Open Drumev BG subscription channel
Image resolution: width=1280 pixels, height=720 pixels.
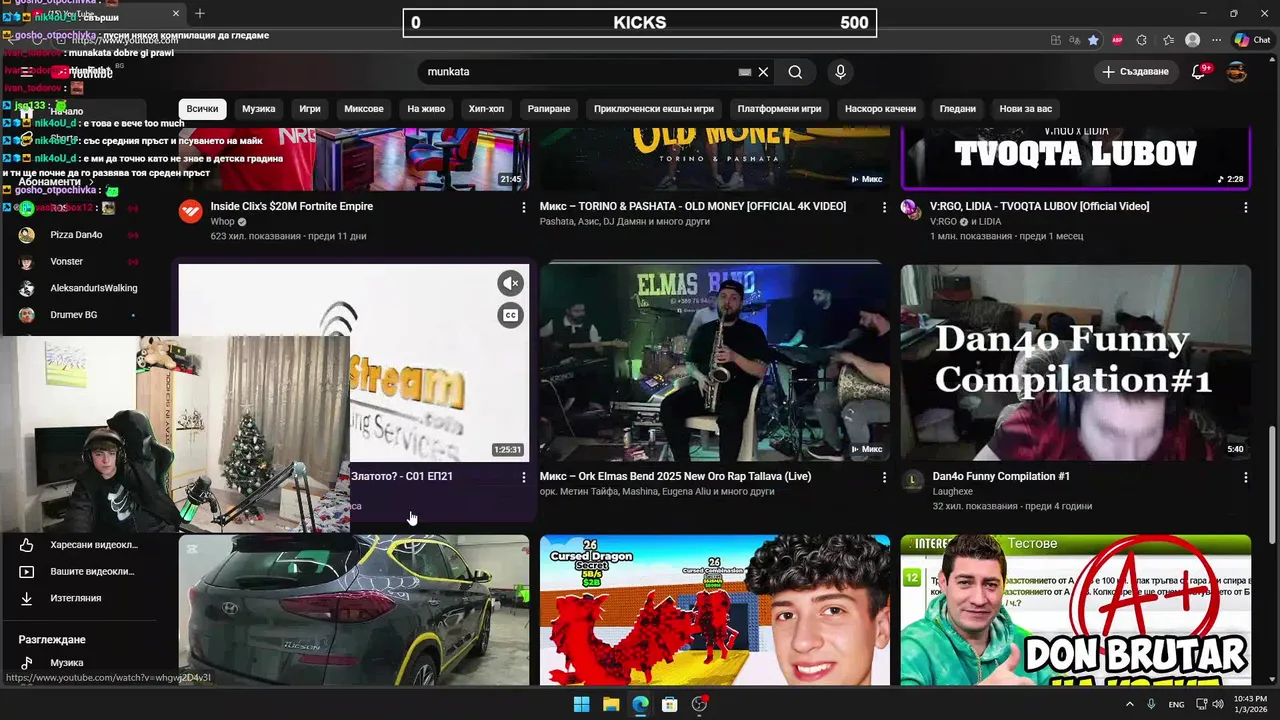76,315
